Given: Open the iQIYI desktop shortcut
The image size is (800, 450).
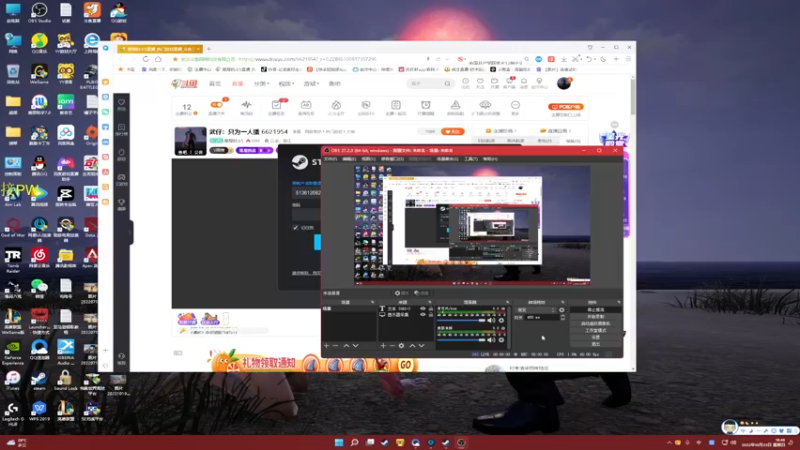Looking at the screenshot, I should pos(65,104).
